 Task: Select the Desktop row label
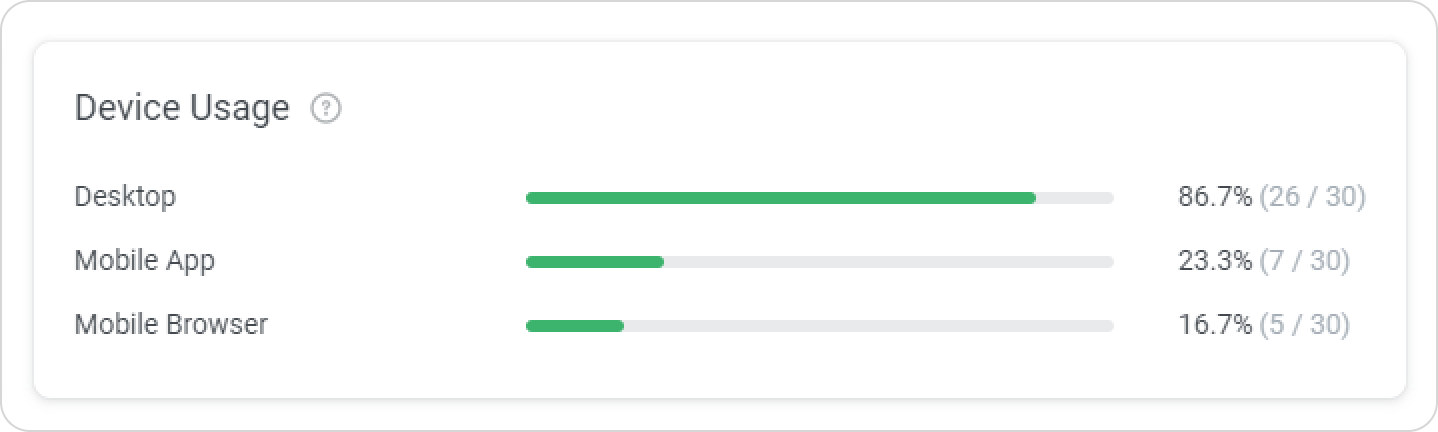[125, 197]
